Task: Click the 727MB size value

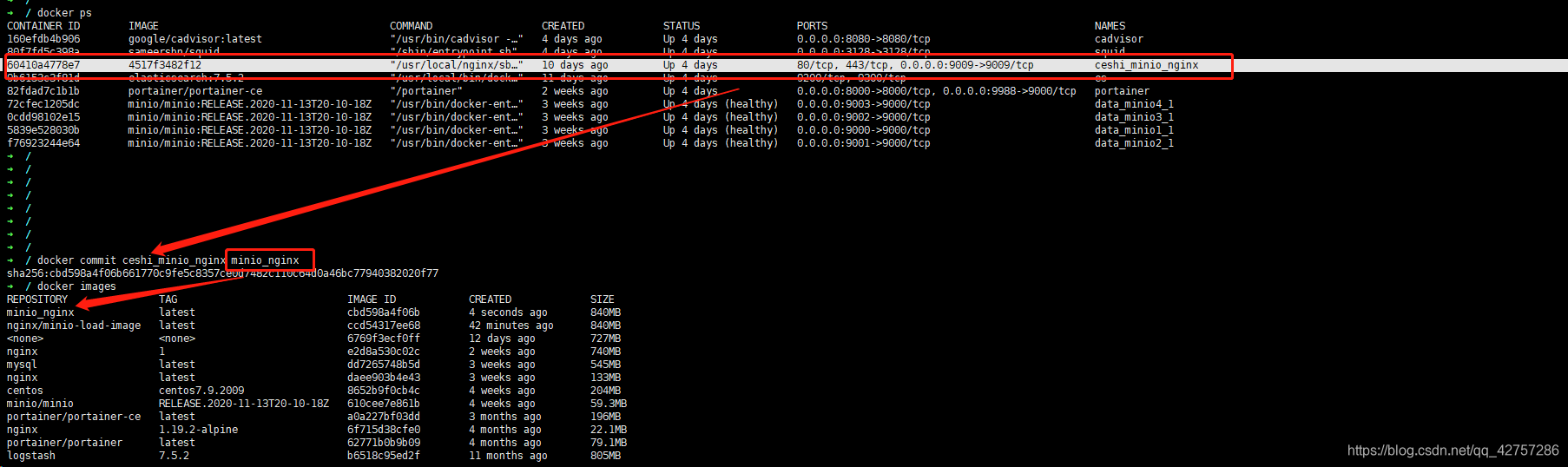Action: click(606, 339)
